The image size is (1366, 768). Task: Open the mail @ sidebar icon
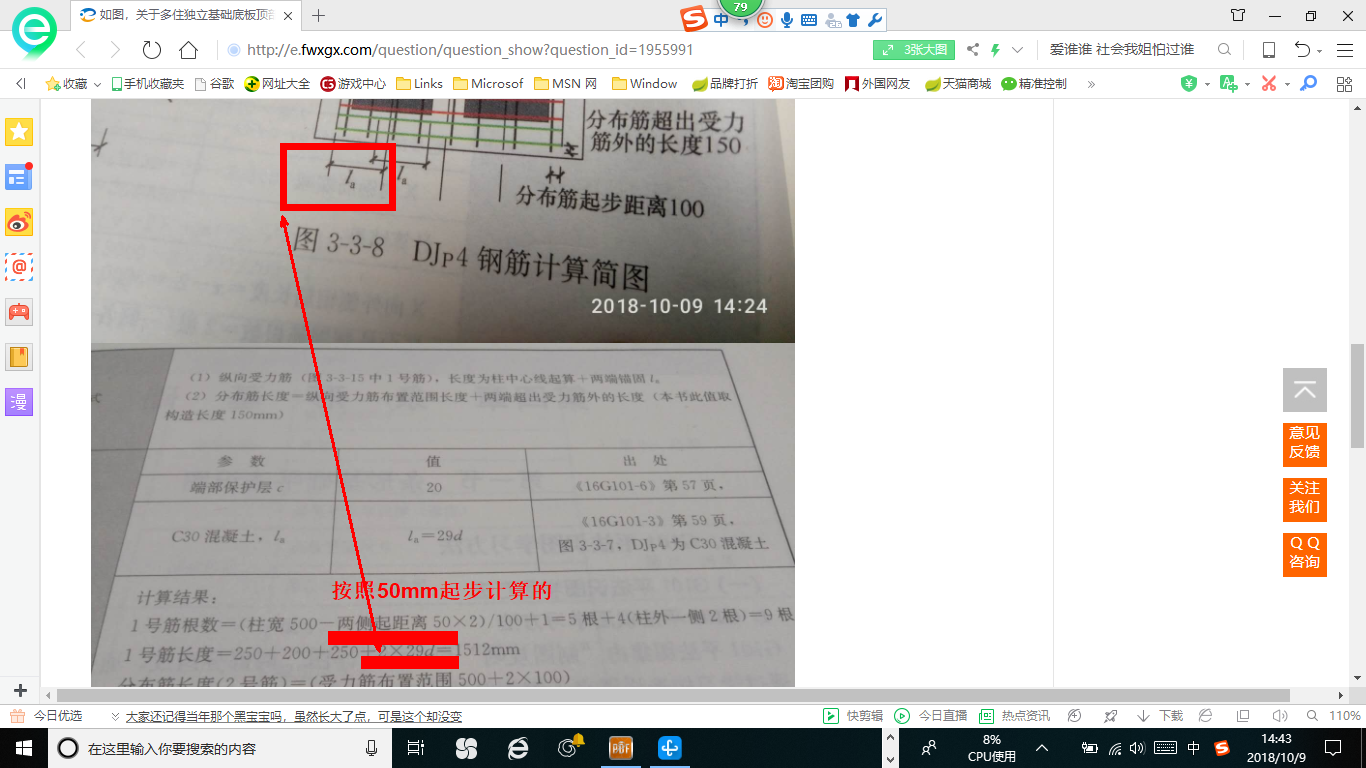tap(19, 267)
